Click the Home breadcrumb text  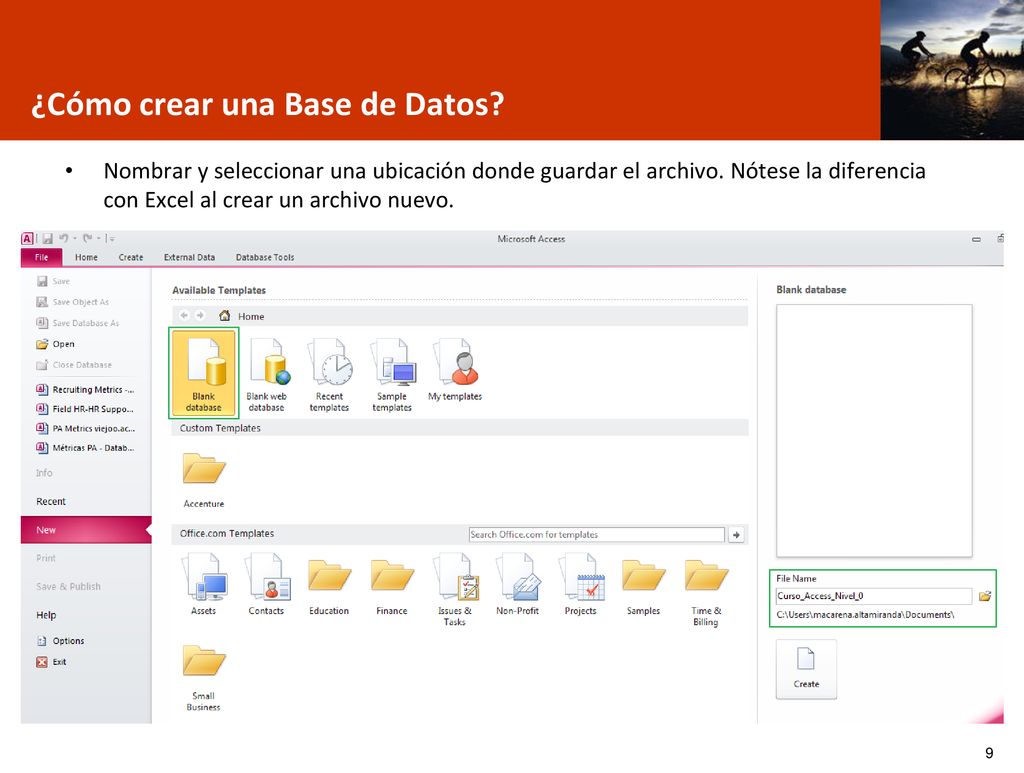251,317
